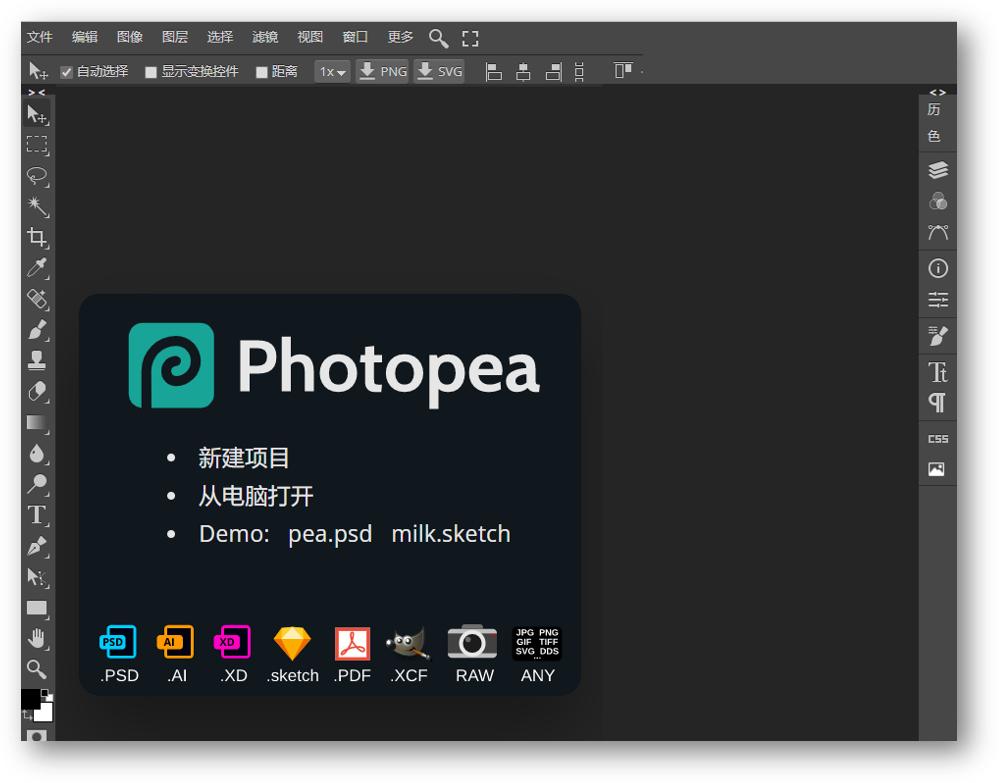Choose the Clone Stamp tool

click(37, 360)
